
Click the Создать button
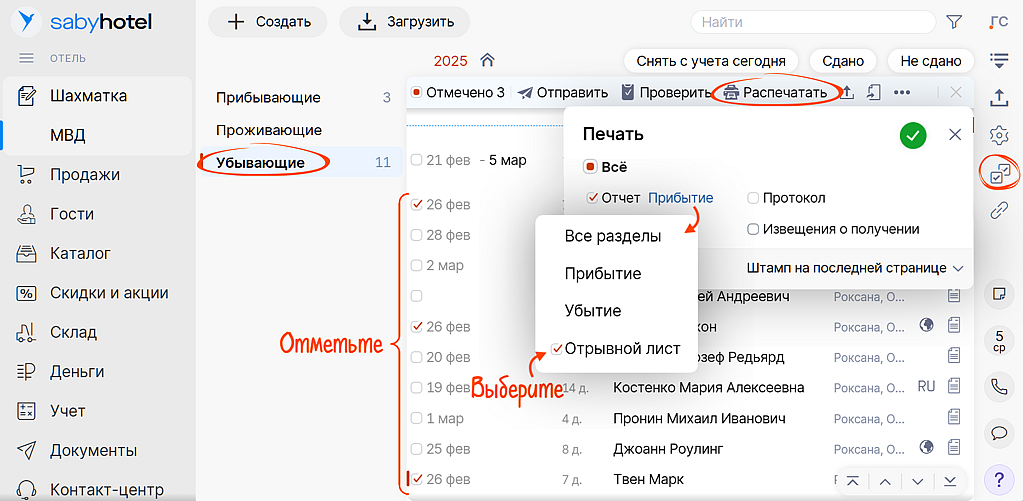click(268, 21)
